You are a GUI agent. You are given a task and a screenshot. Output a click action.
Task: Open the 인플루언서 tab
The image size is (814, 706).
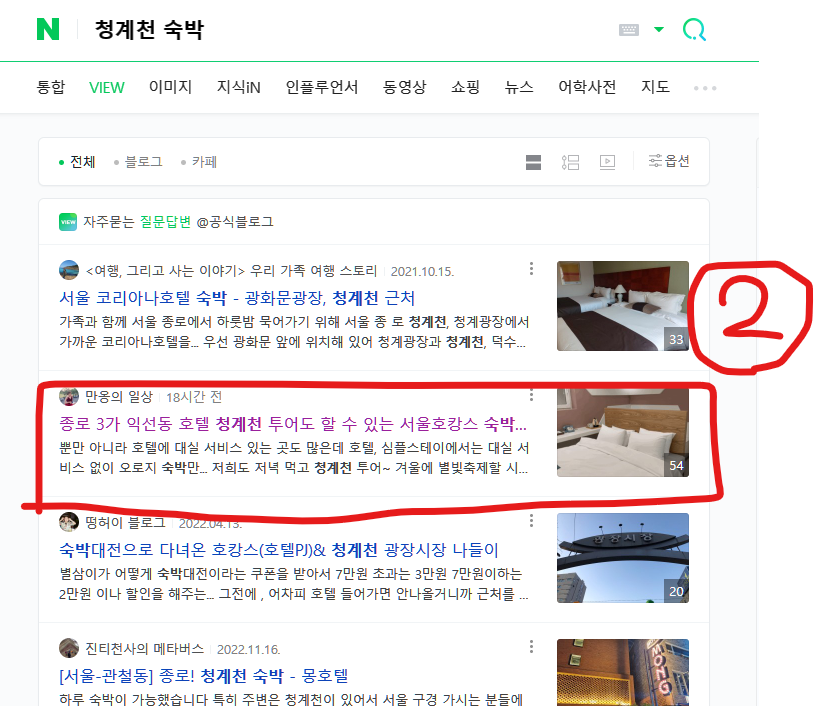[322, 87]
